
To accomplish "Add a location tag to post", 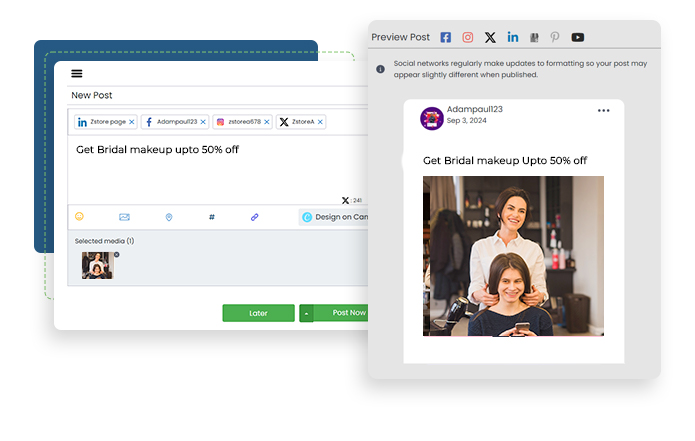I will click(x=168, y=216).
